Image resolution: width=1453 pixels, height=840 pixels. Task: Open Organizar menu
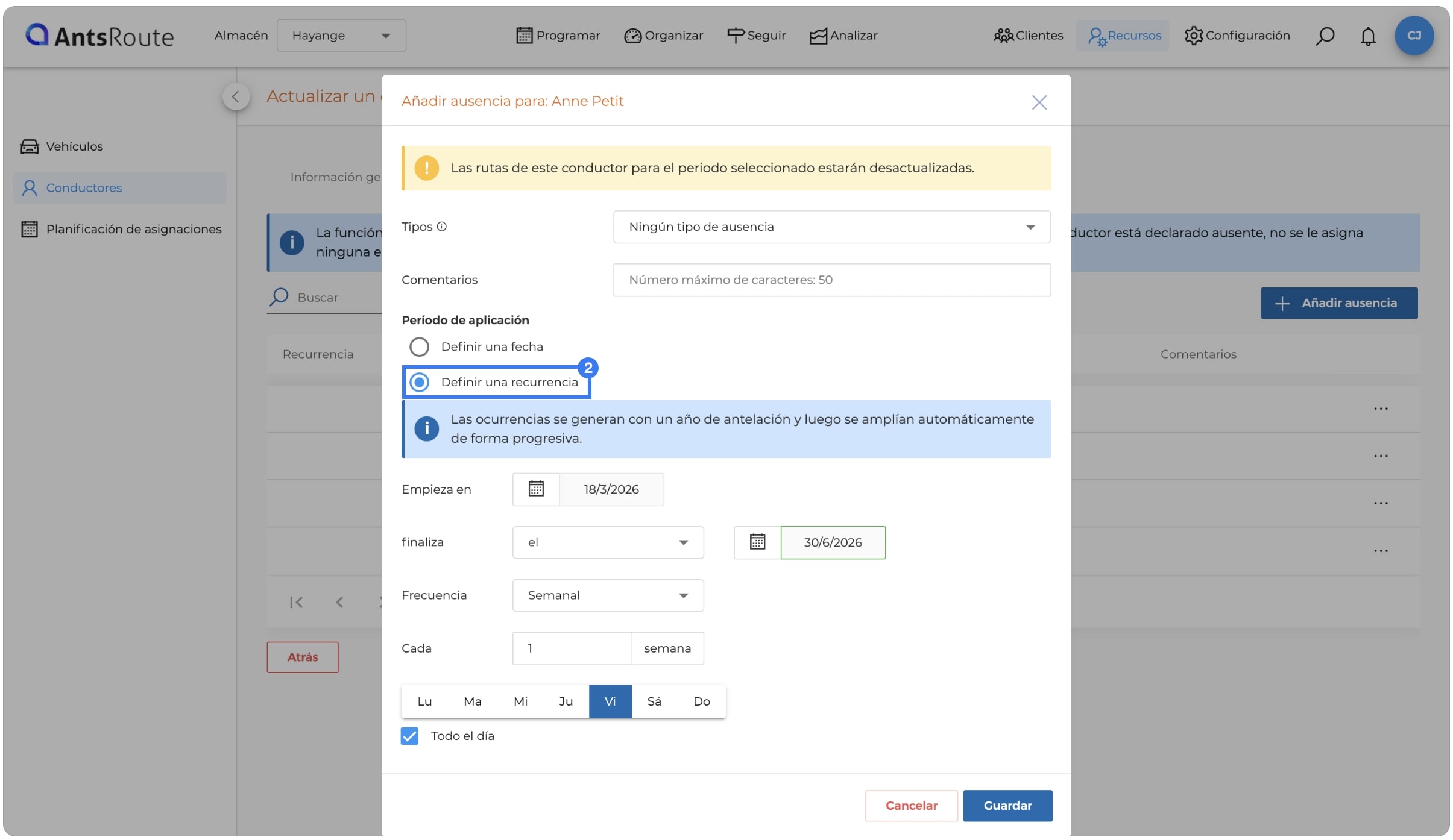663,36
